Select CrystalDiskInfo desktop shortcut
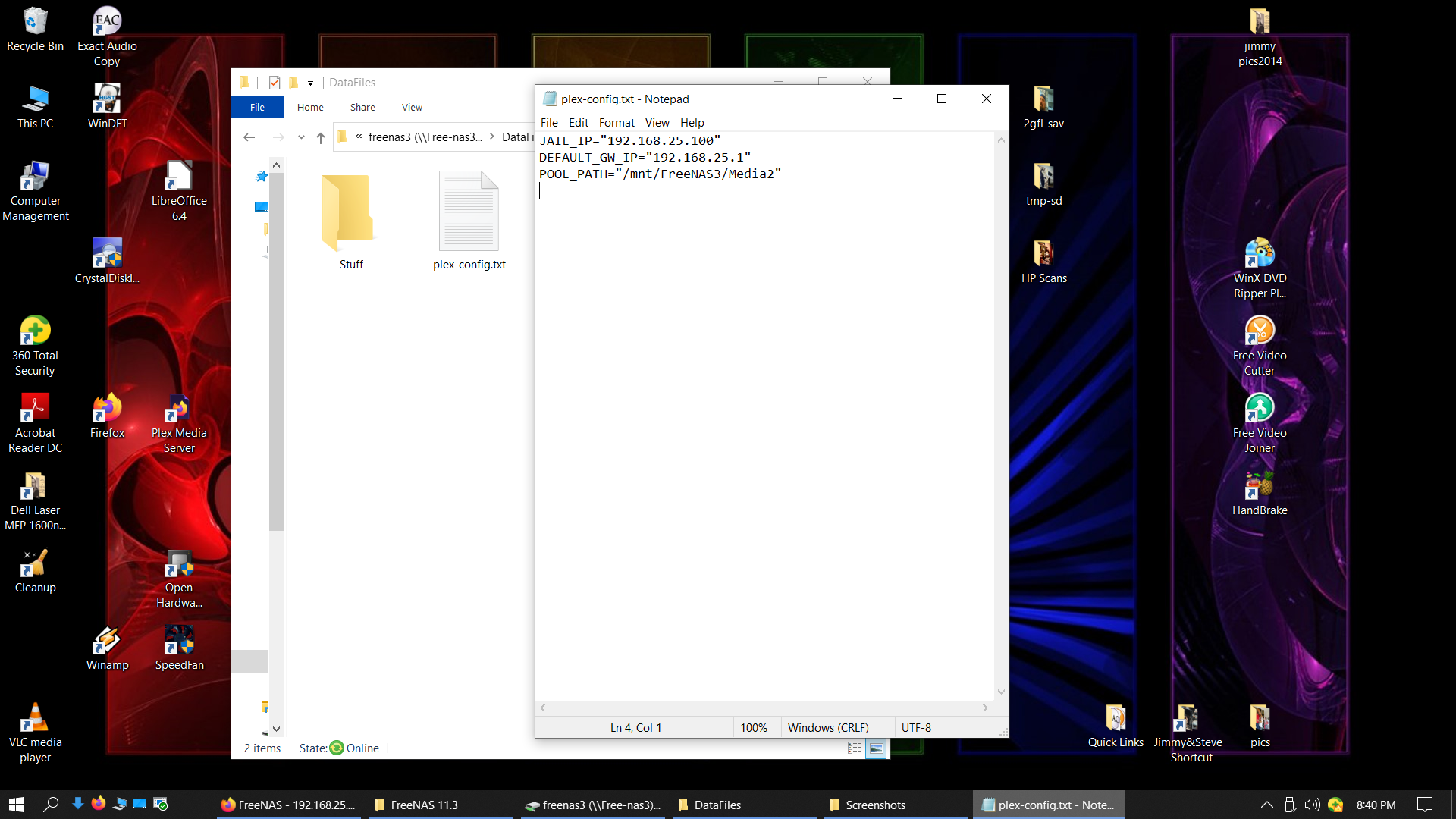 107,262
